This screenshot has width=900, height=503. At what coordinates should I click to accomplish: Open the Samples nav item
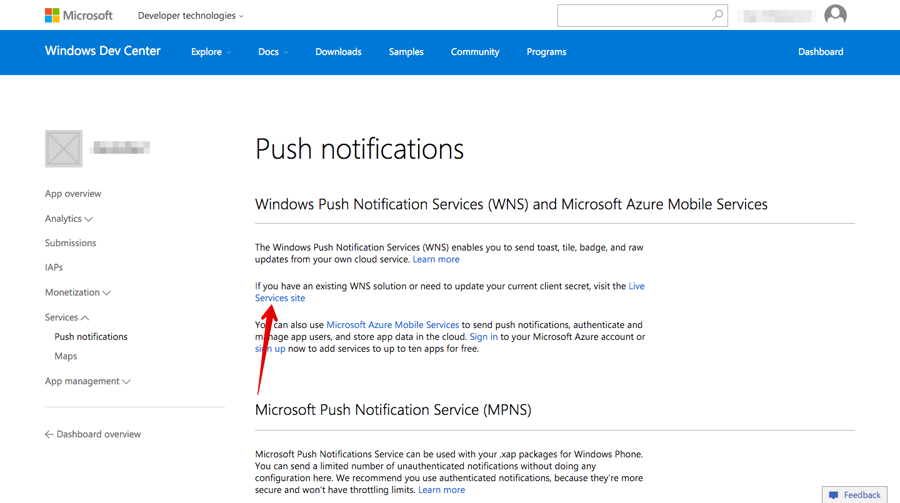tap(406, 52)
